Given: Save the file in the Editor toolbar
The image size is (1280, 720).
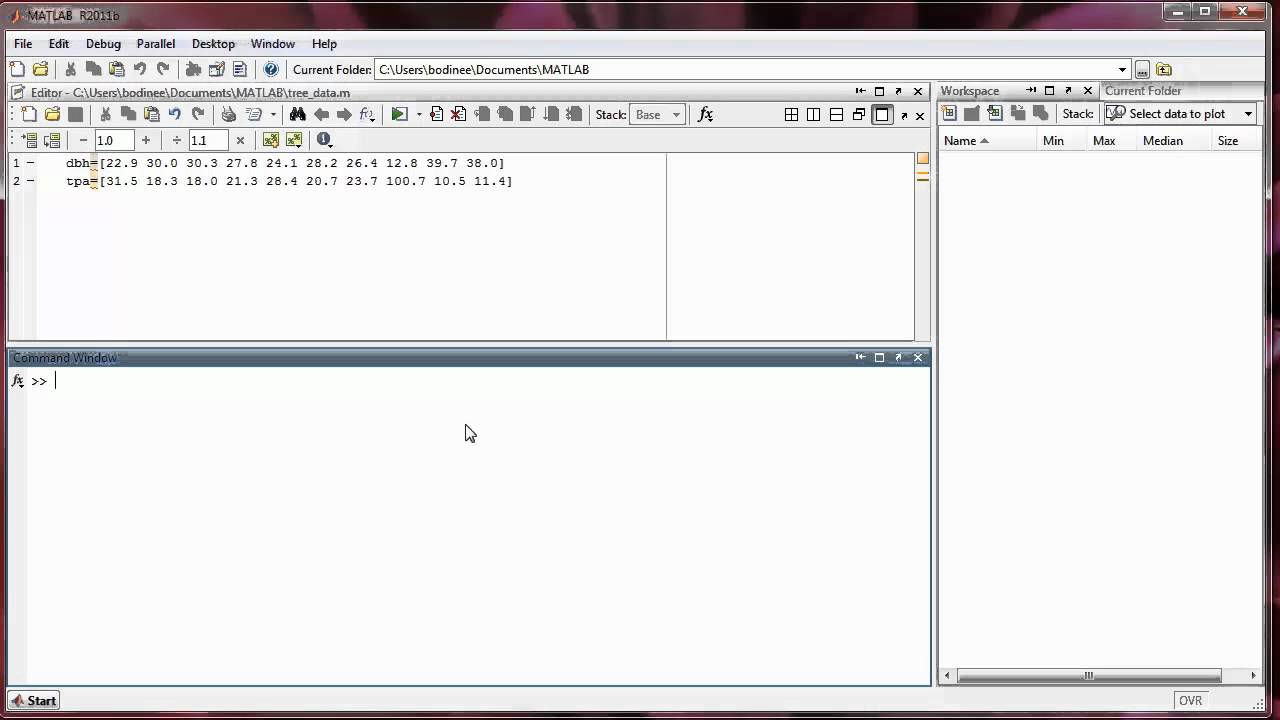Looking at the screenshot, I should 75,114.
